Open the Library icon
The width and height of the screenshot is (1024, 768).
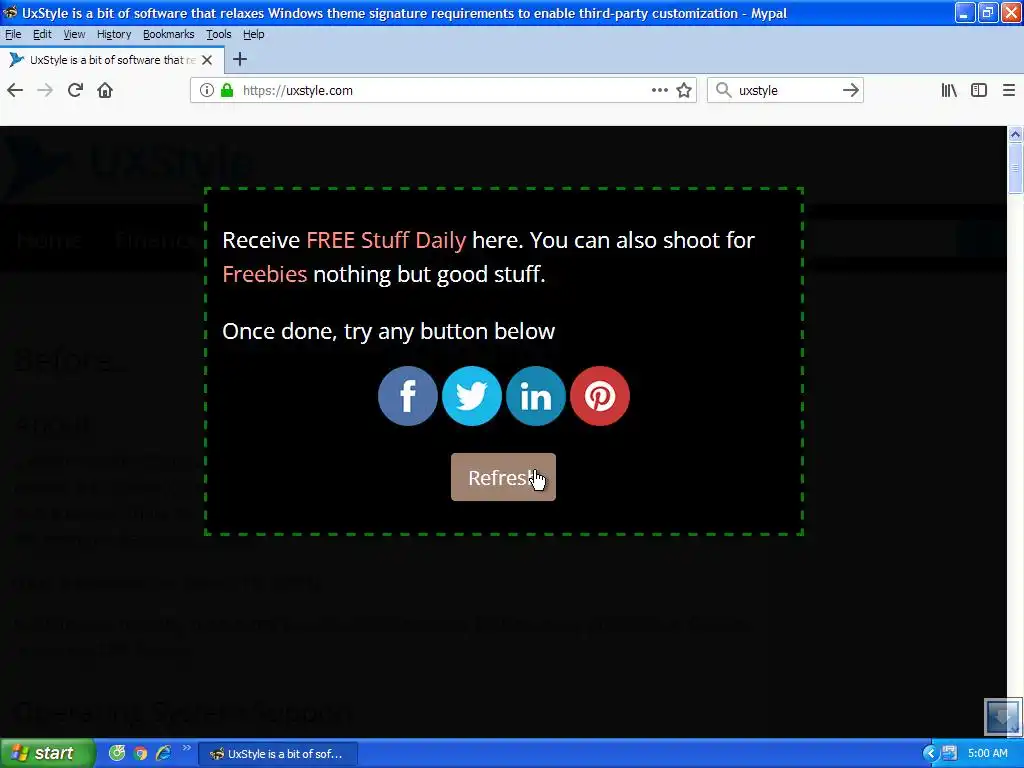coord(949,90)
